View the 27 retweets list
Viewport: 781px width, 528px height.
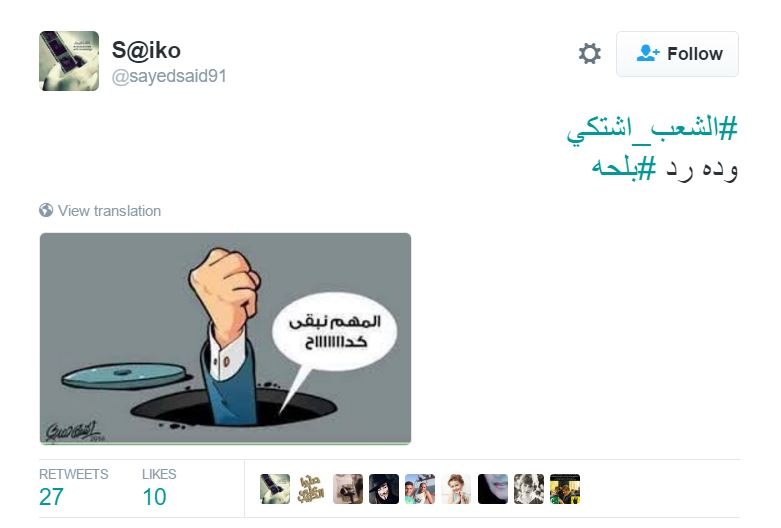(x=73, y=488)
